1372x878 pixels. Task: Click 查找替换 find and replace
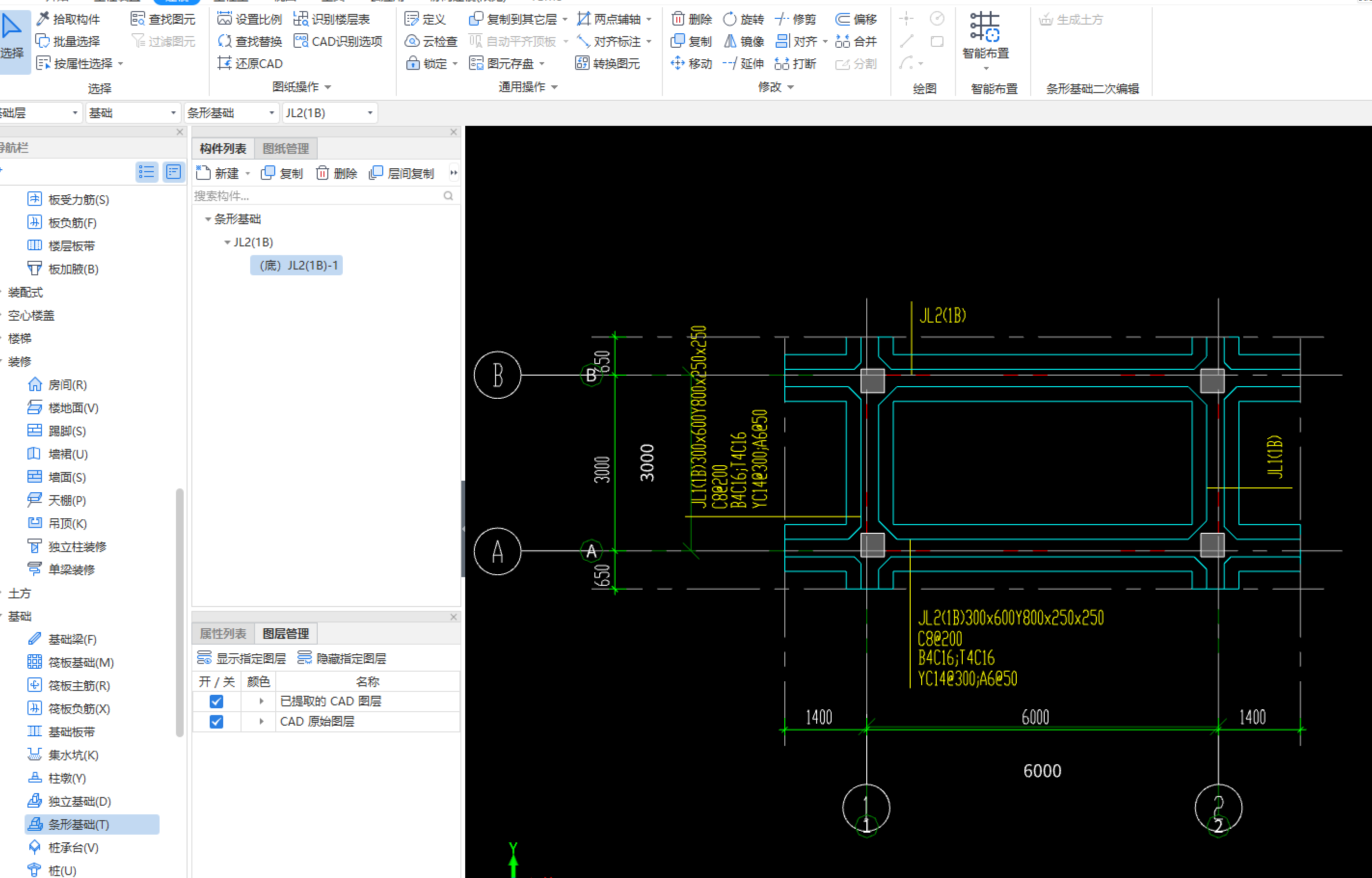[x=250, y=41]
